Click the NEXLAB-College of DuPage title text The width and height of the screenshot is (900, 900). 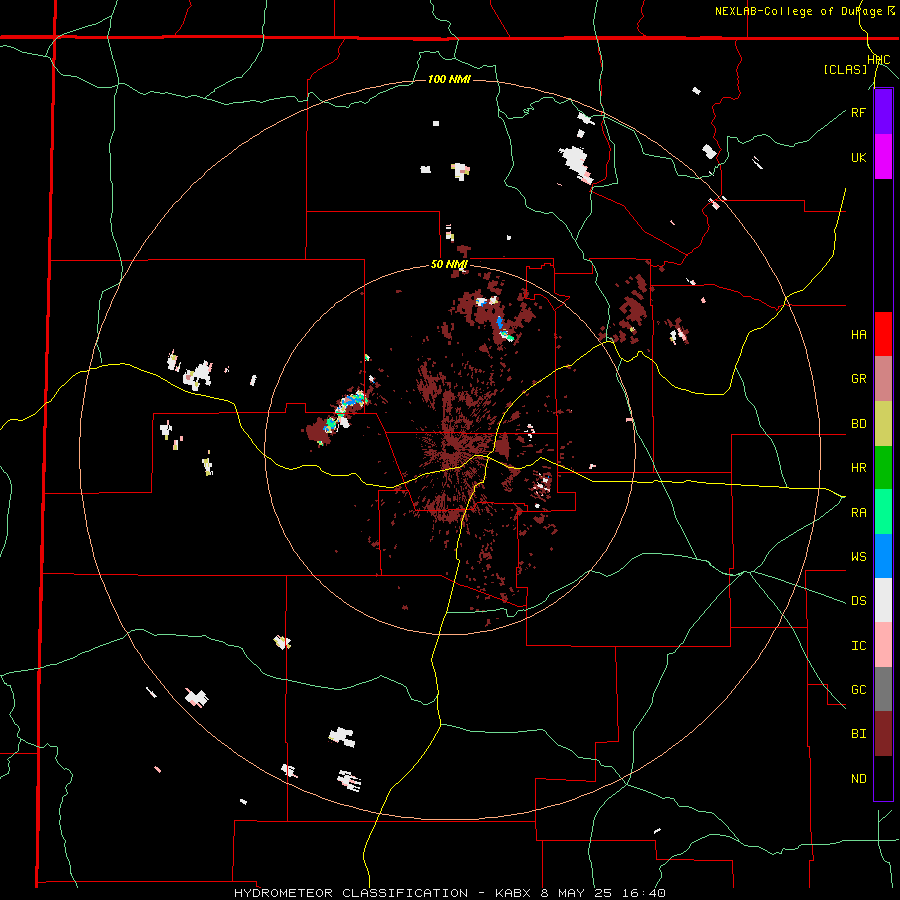pyautogui.click(x=798, y=11)
